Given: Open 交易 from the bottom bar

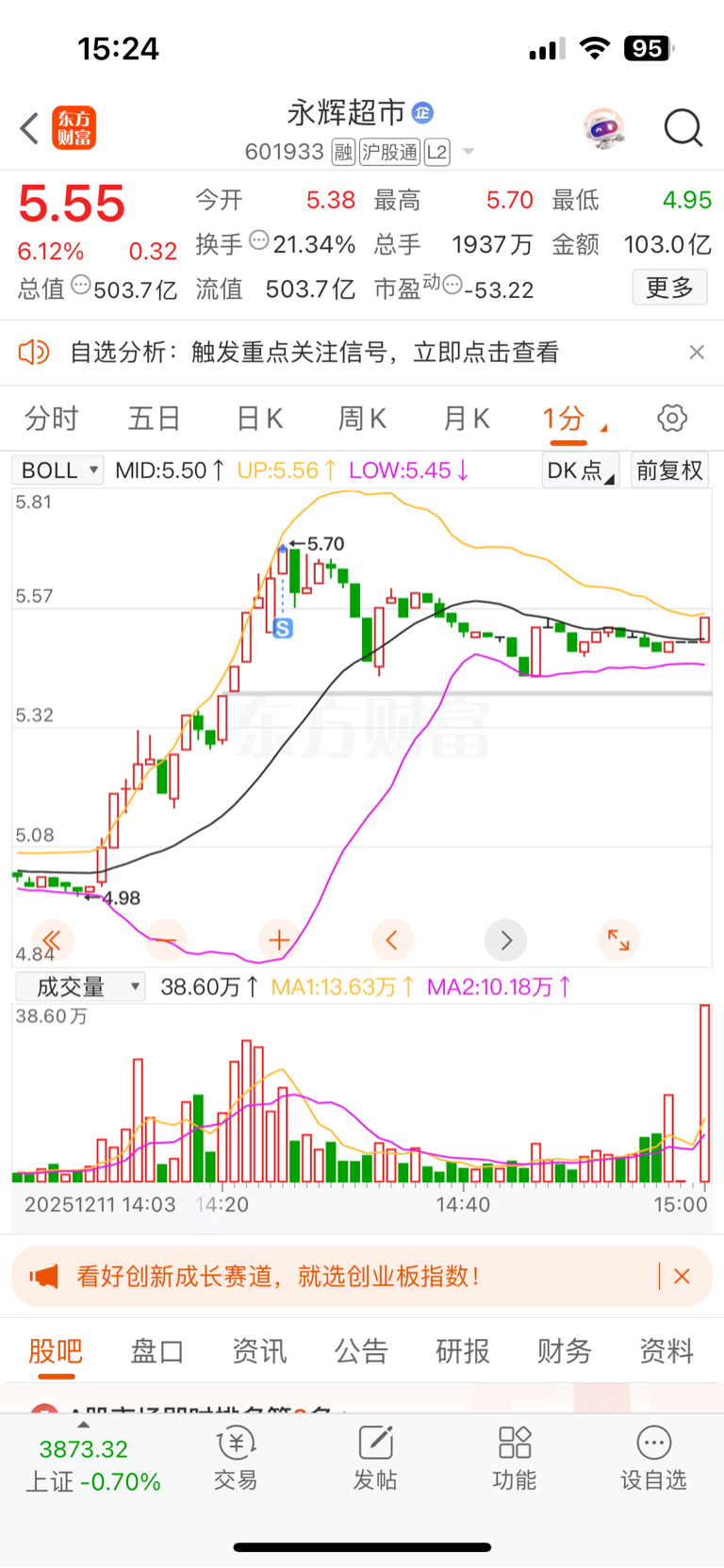Looking at the screenshot, I should point(236,1458).
